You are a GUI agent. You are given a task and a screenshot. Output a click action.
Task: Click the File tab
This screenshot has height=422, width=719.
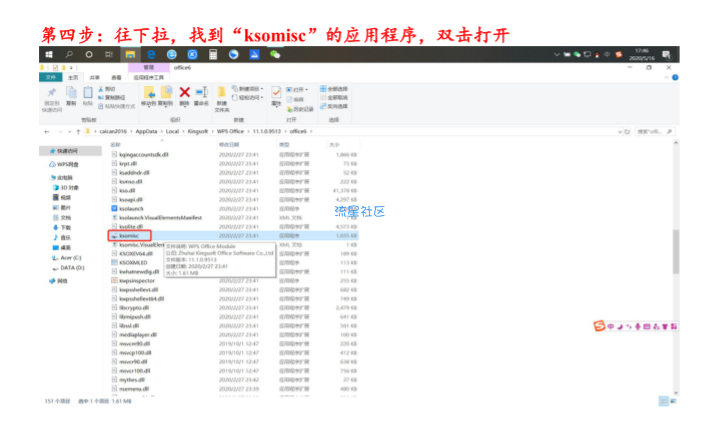[50, 78]
